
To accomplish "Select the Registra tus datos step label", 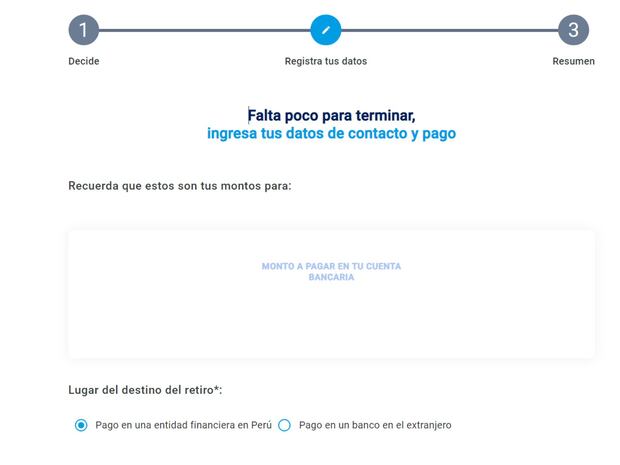I will [x=326, y=61].
